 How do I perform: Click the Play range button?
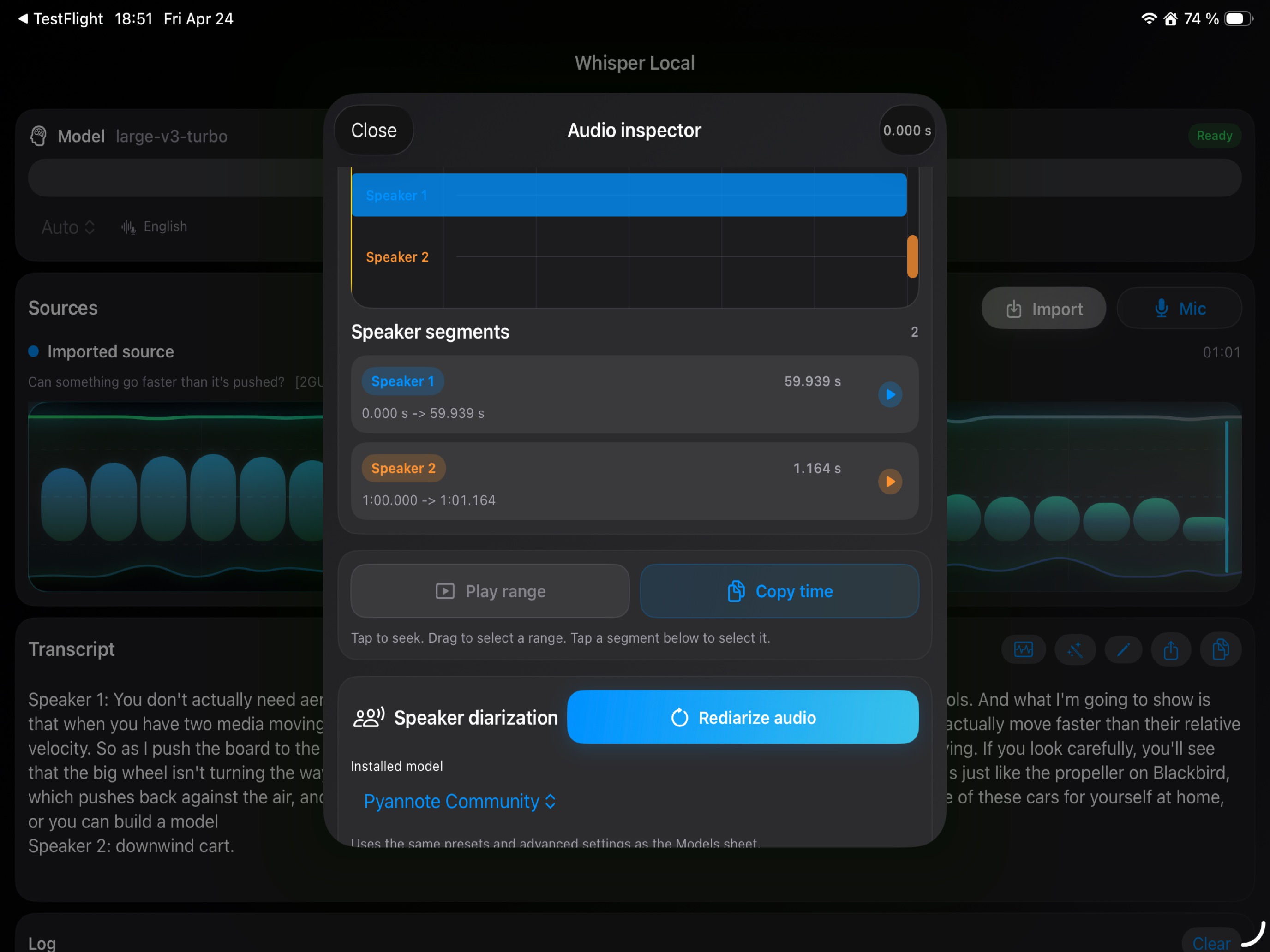point(490,591)
